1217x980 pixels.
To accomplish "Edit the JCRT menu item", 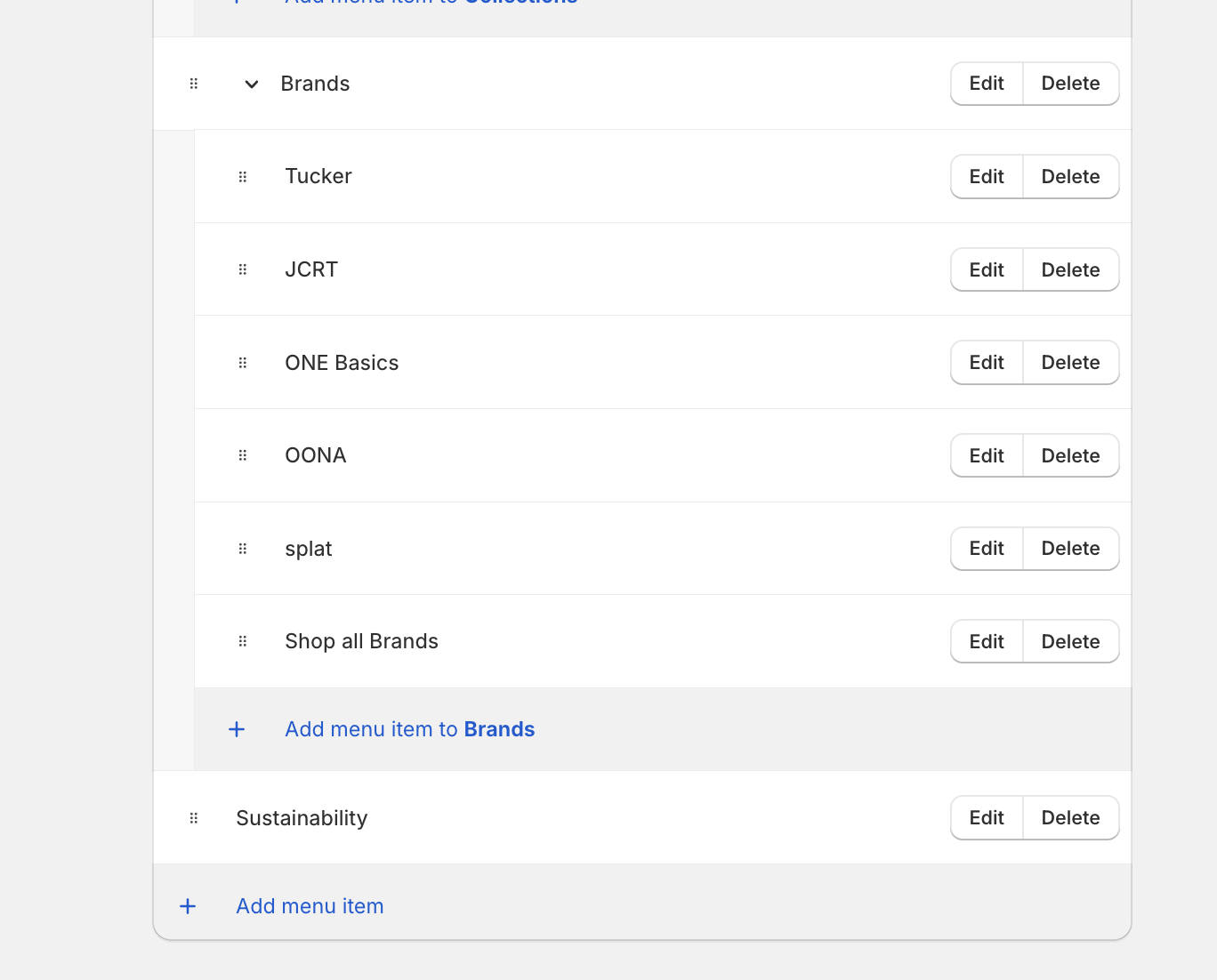I will [x=987, y=269].
